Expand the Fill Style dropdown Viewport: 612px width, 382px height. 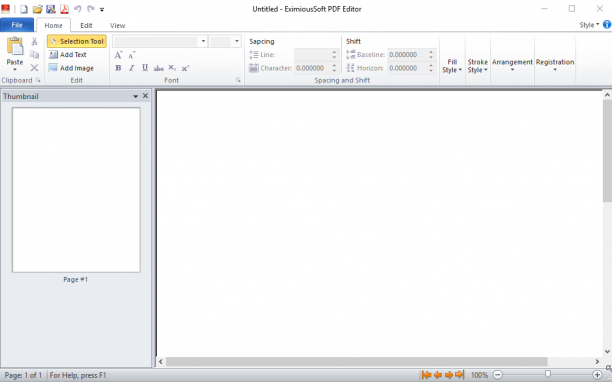tap(452, 66)
